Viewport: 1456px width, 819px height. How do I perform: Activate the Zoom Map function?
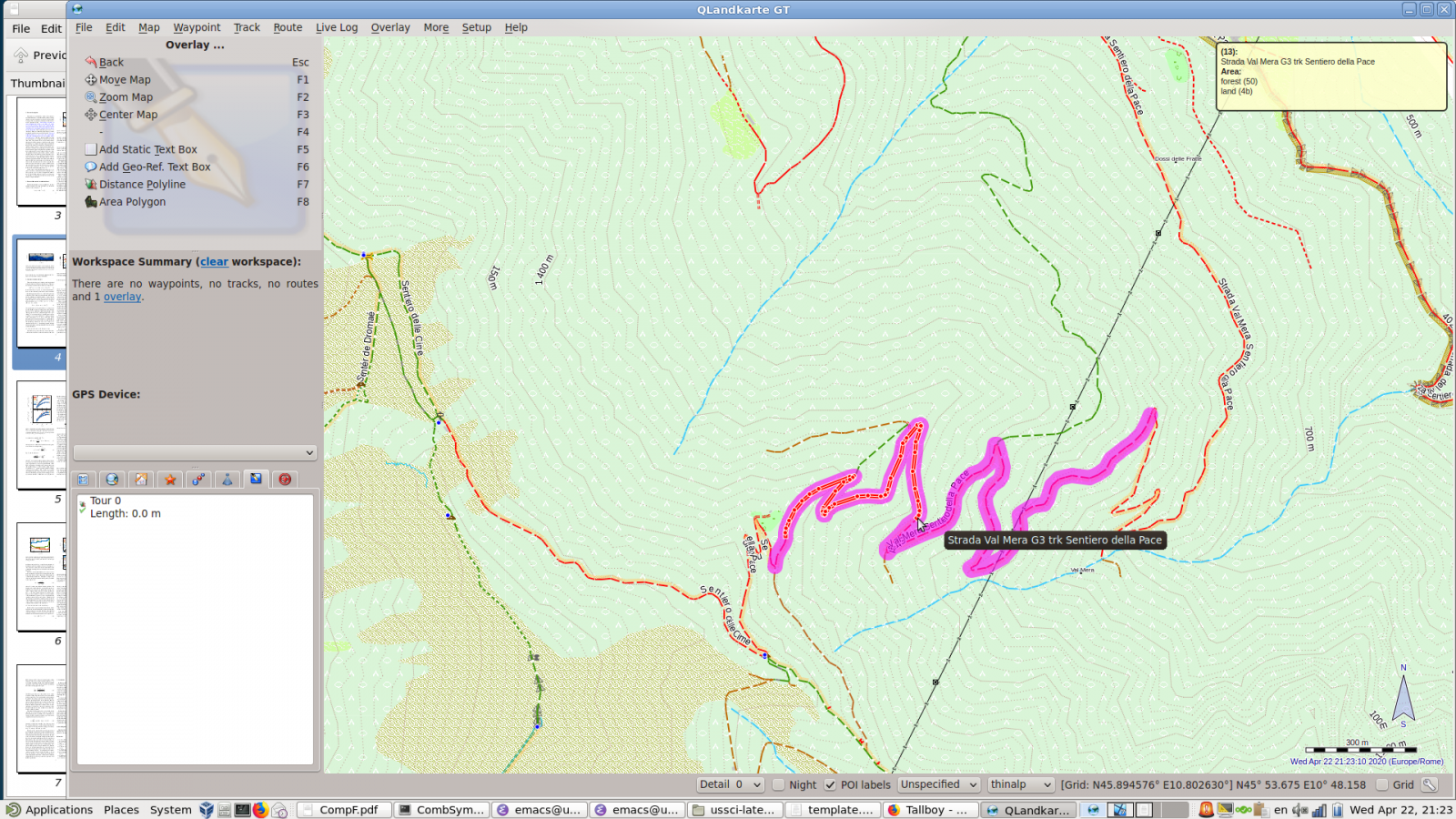point(126,97)
